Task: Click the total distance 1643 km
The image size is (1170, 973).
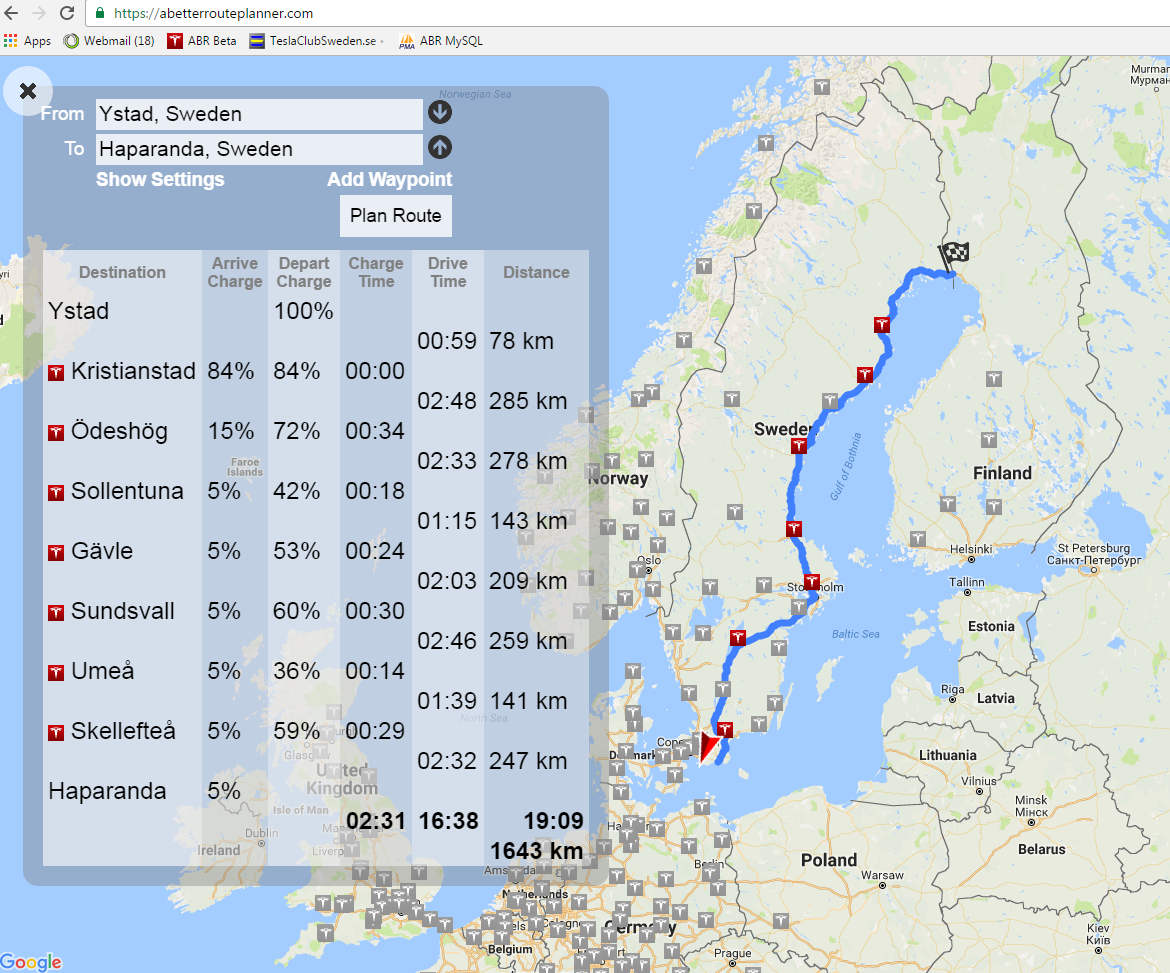Action: (536, 851)
